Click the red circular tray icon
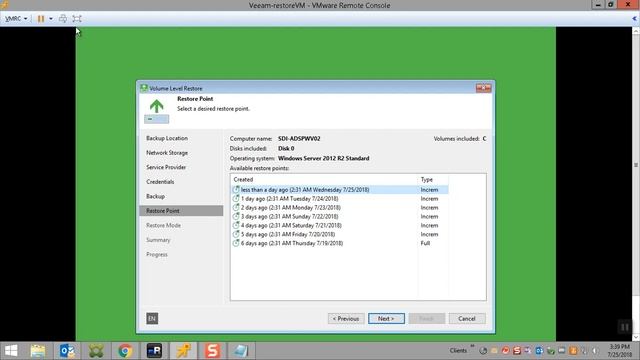The width and height of the screenshot is (640, 360). pyautogui.click(x=506, y=351)
